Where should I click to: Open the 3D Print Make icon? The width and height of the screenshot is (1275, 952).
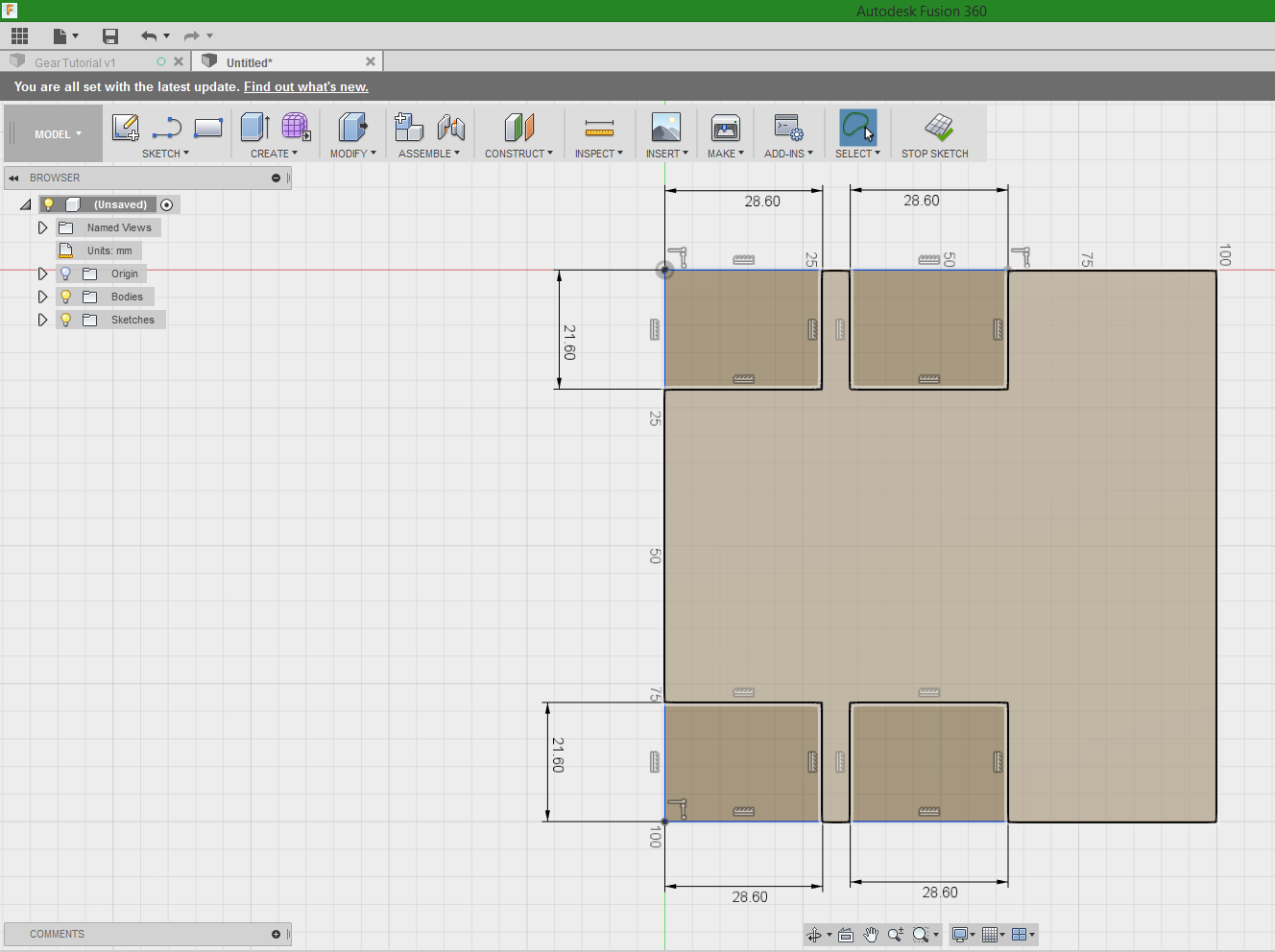pyautogui.click(x=725, y=128)
